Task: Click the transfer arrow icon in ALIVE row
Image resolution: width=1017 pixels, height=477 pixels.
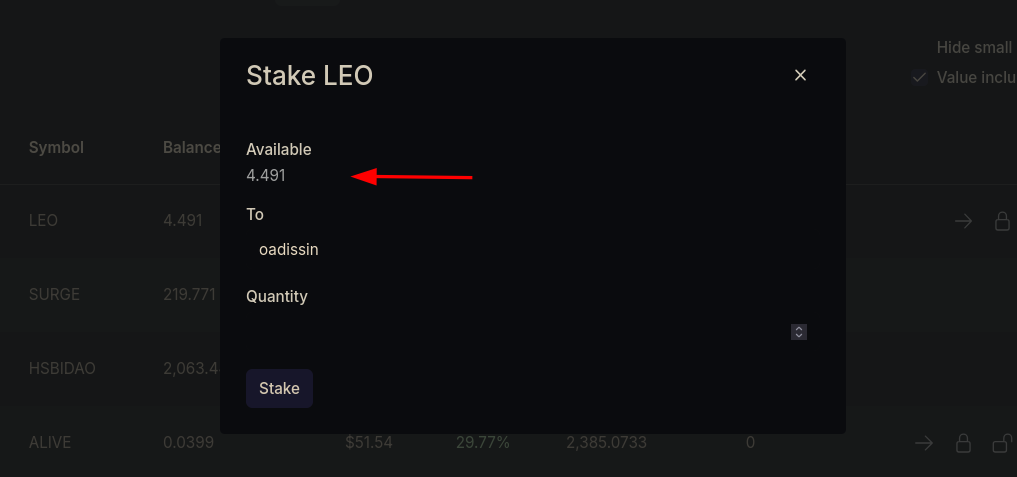Action: [924, 442]
